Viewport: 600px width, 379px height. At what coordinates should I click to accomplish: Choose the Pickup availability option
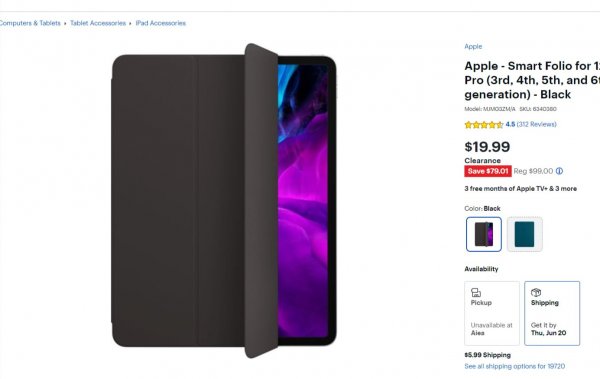click(x=492, y=313)
